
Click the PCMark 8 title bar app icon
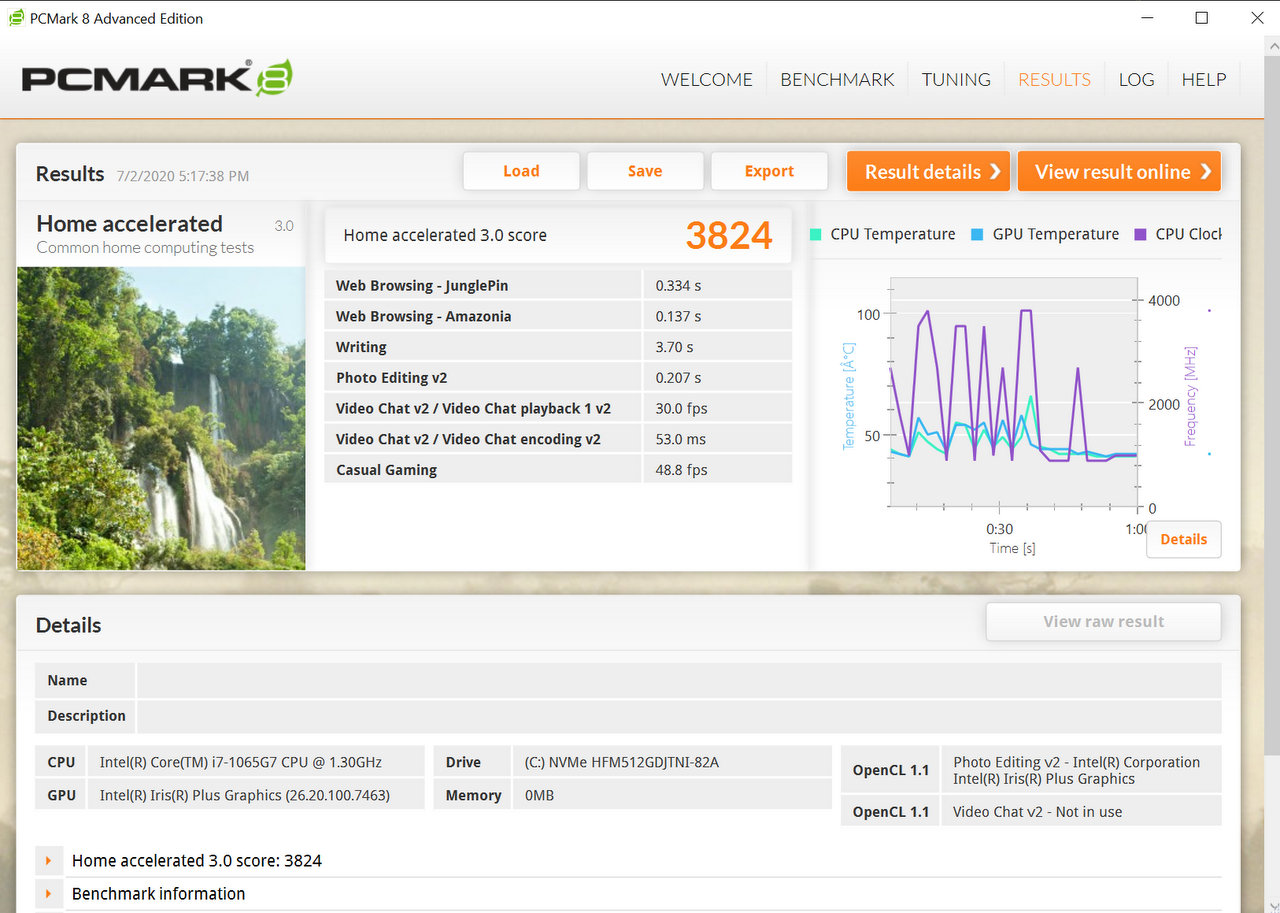tap(16, 18)
